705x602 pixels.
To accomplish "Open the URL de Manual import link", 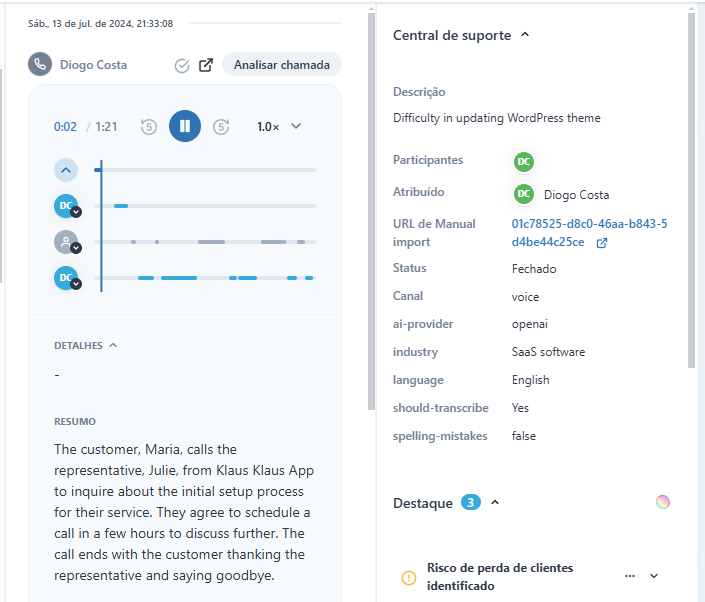I will (x=589, y=233).
